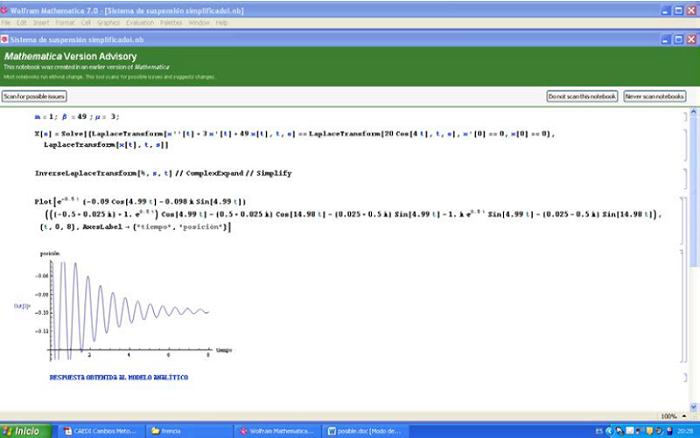
Task: Select the cell bracket of the m = 1 cell
Action: pos(685,117)
